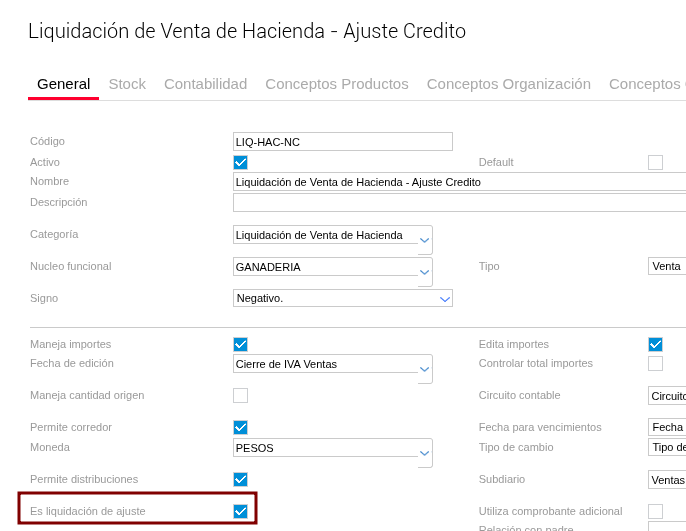Image resolution: width=686 pixels, height=531 pixels.
Task: Enable Maneja cantidad origen checkbox
Action: pos(240,395)
